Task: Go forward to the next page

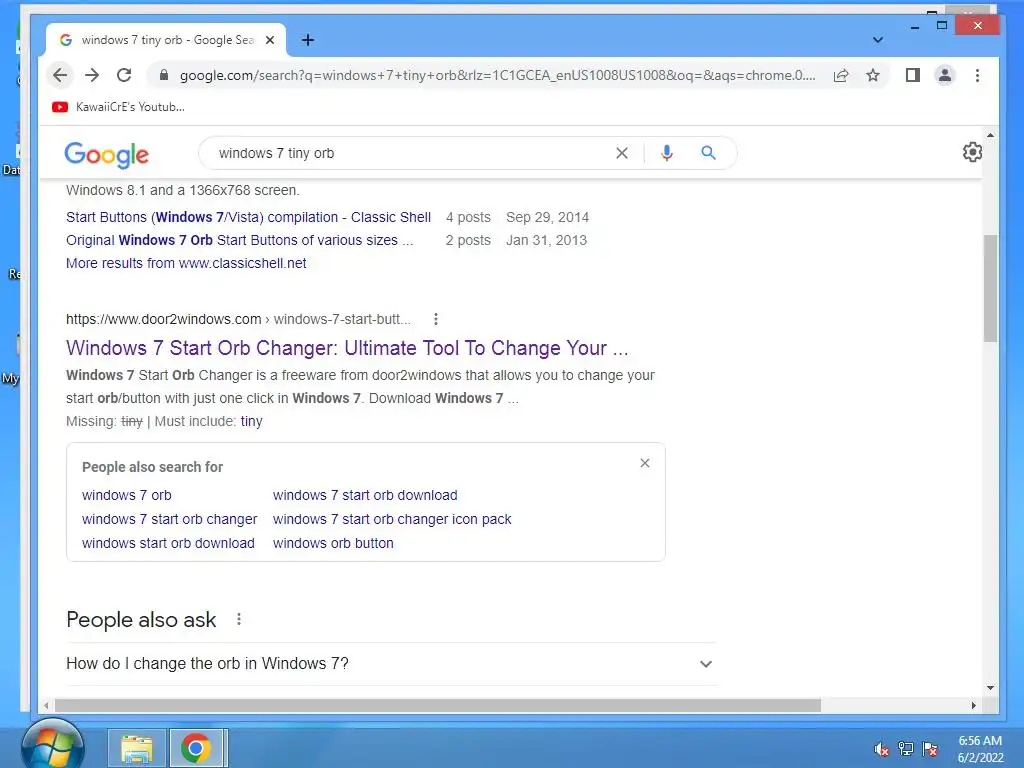Action: pyautogui.click(x=92, y=75)
